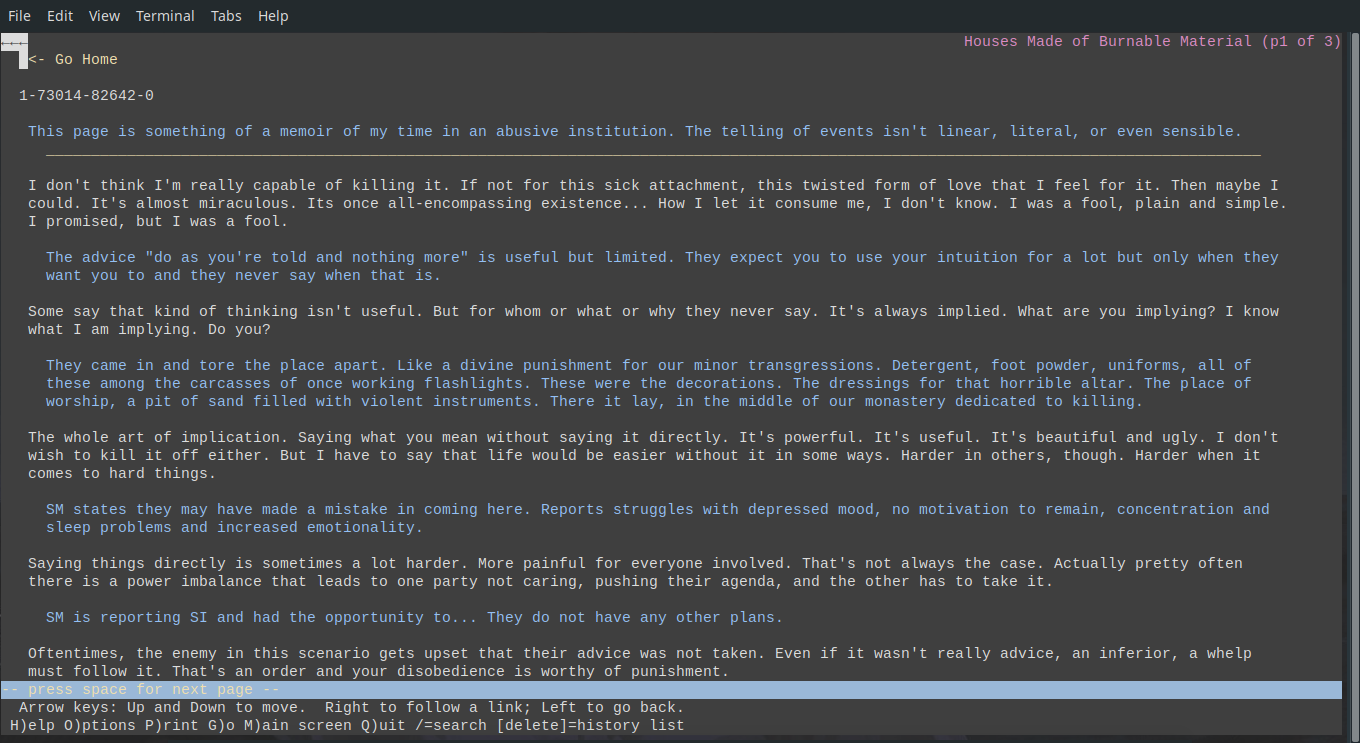Click the page title 'Houses Made of Burnable Material'
This screenshot has height=743, width=1360.
click(x=1108, y=42)
